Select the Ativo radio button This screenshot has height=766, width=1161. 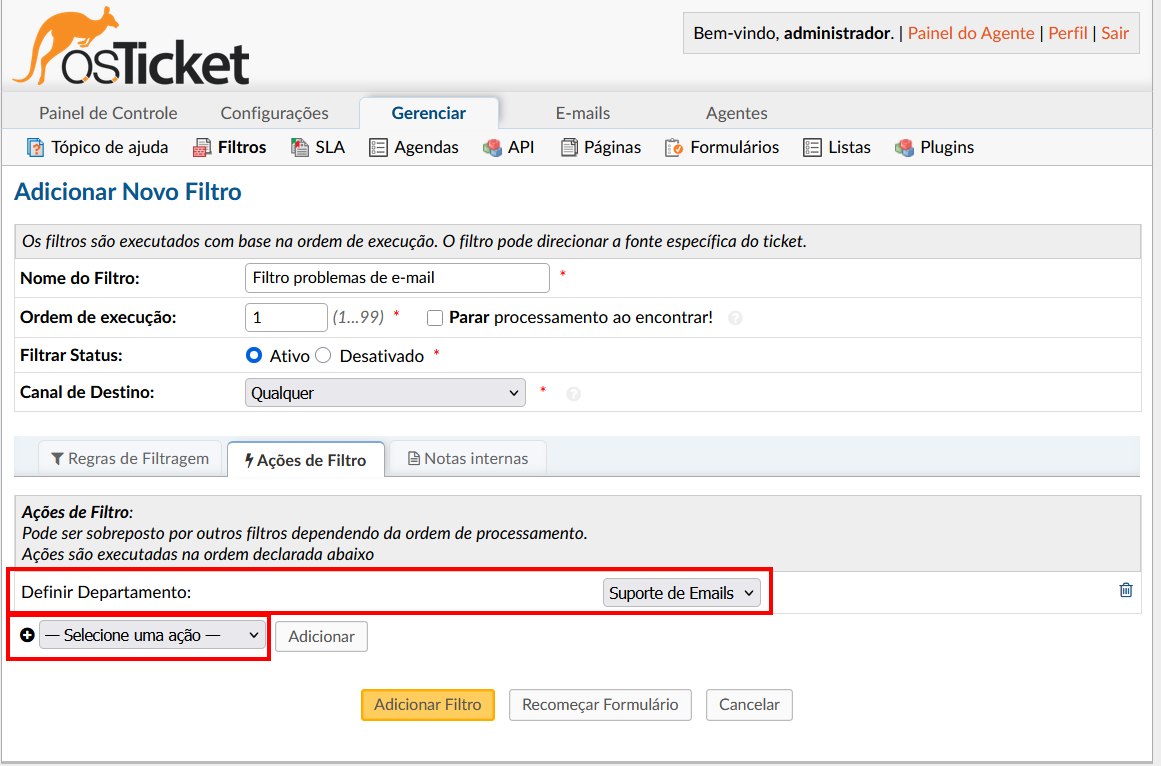coord(254,355)
